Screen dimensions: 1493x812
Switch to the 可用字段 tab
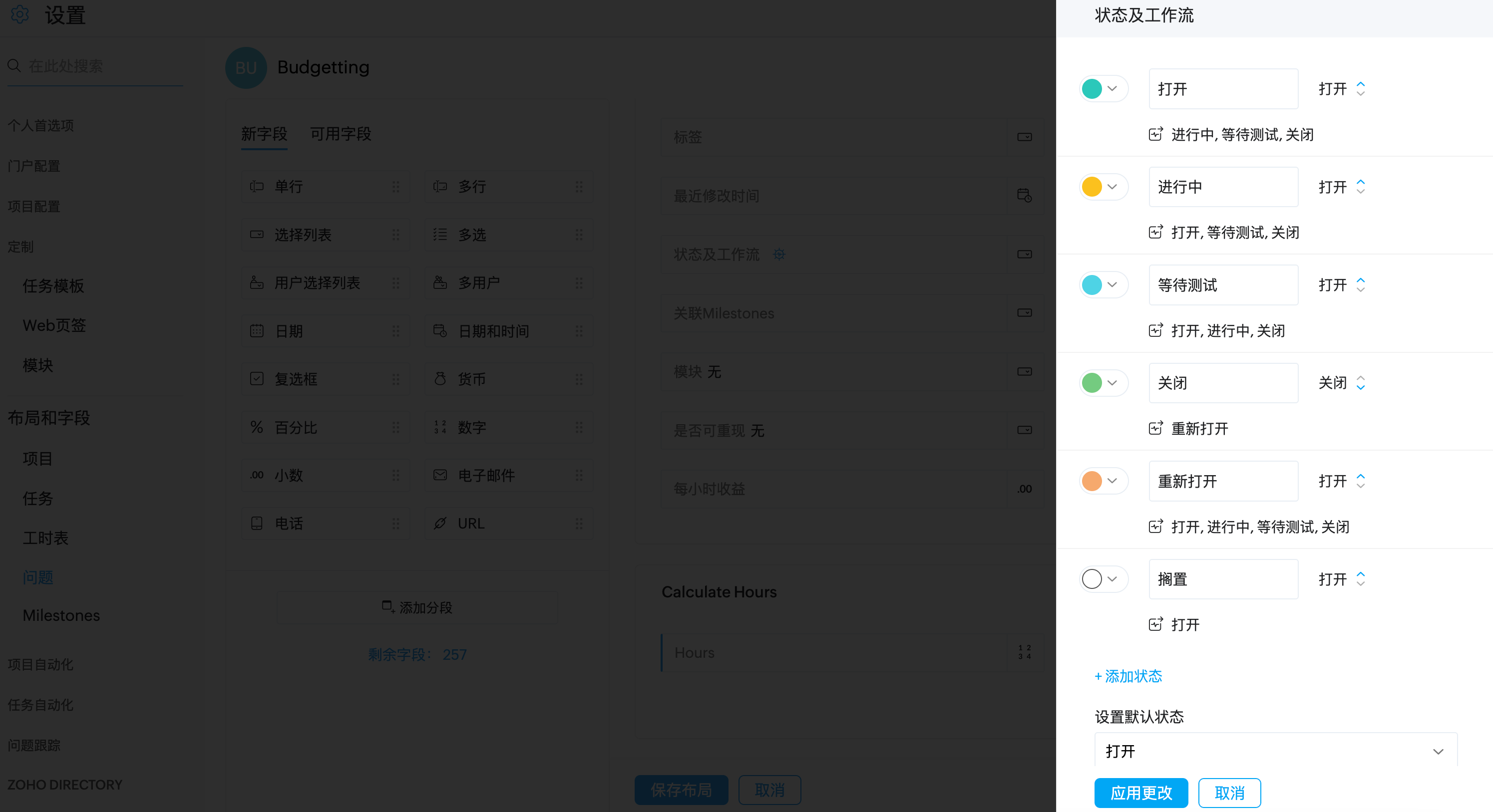coord(340,134)
